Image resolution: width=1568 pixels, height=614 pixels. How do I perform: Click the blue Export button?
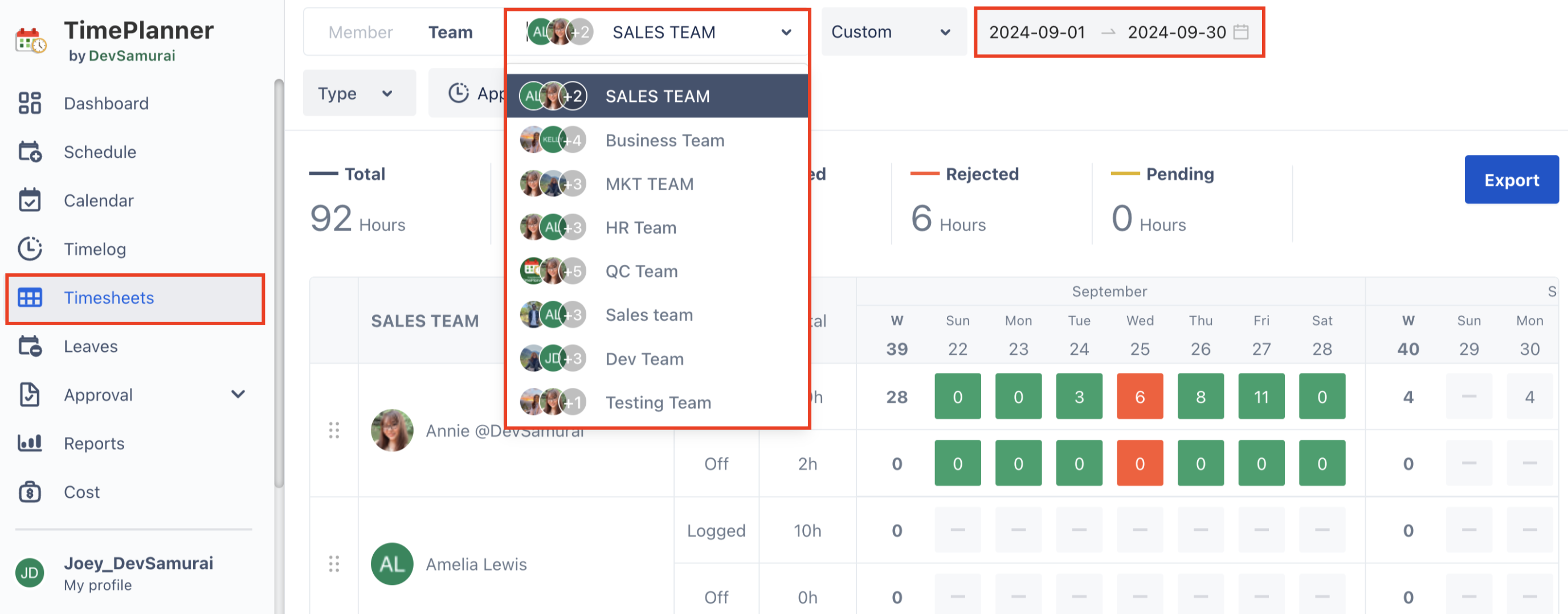pyautogui.click(x=1511, y=180)
